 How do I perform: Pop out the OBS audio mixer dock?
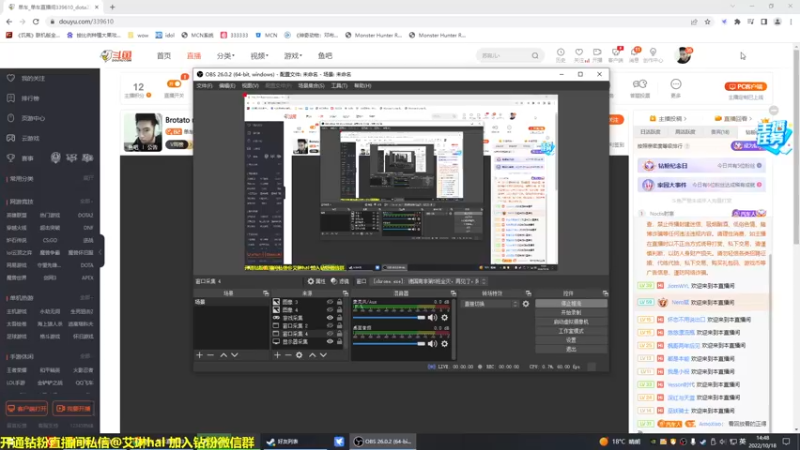click(x=454, y=293)
